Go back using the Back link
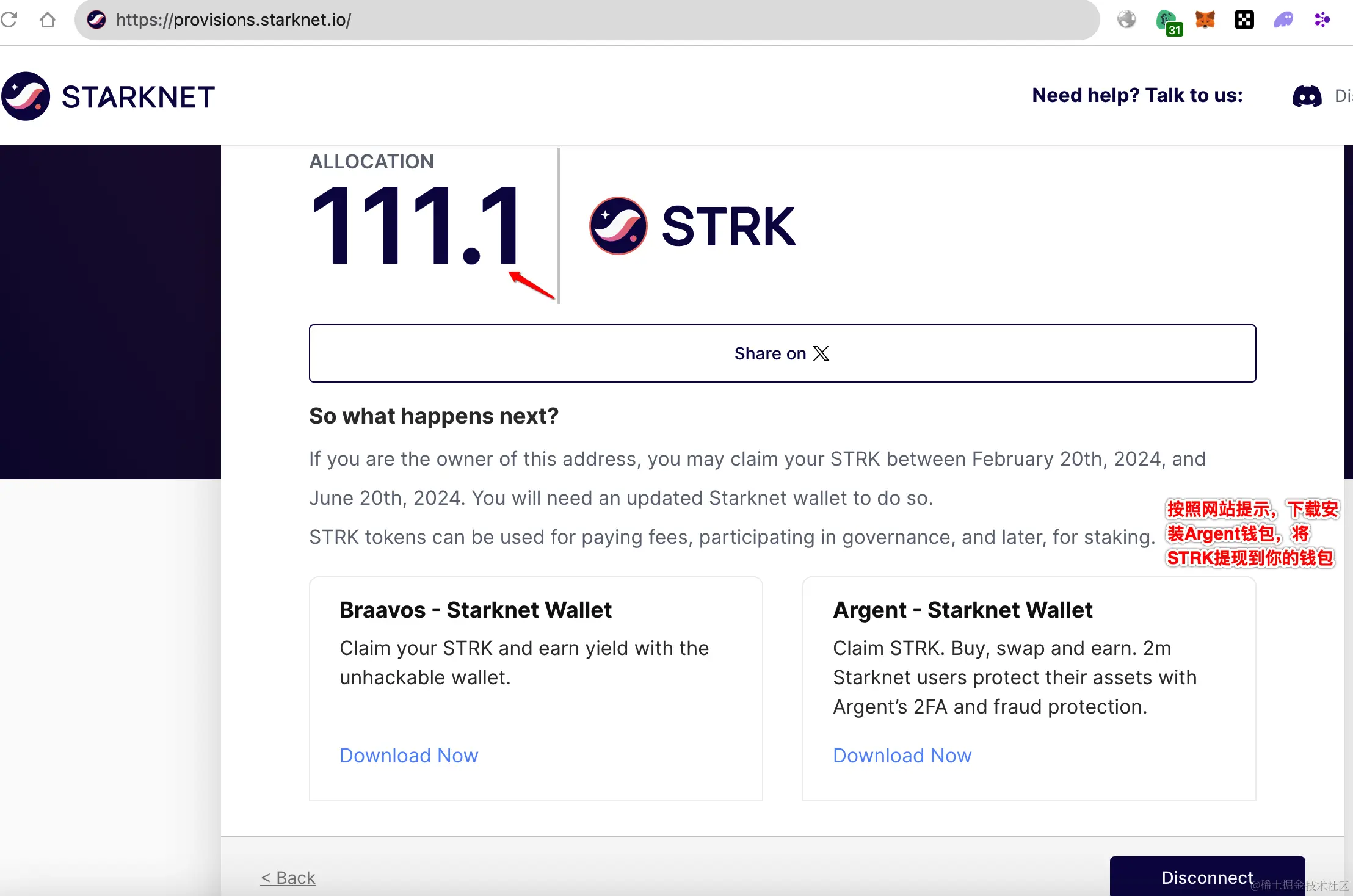1353x896 pixels. click(x=288, y=878)
